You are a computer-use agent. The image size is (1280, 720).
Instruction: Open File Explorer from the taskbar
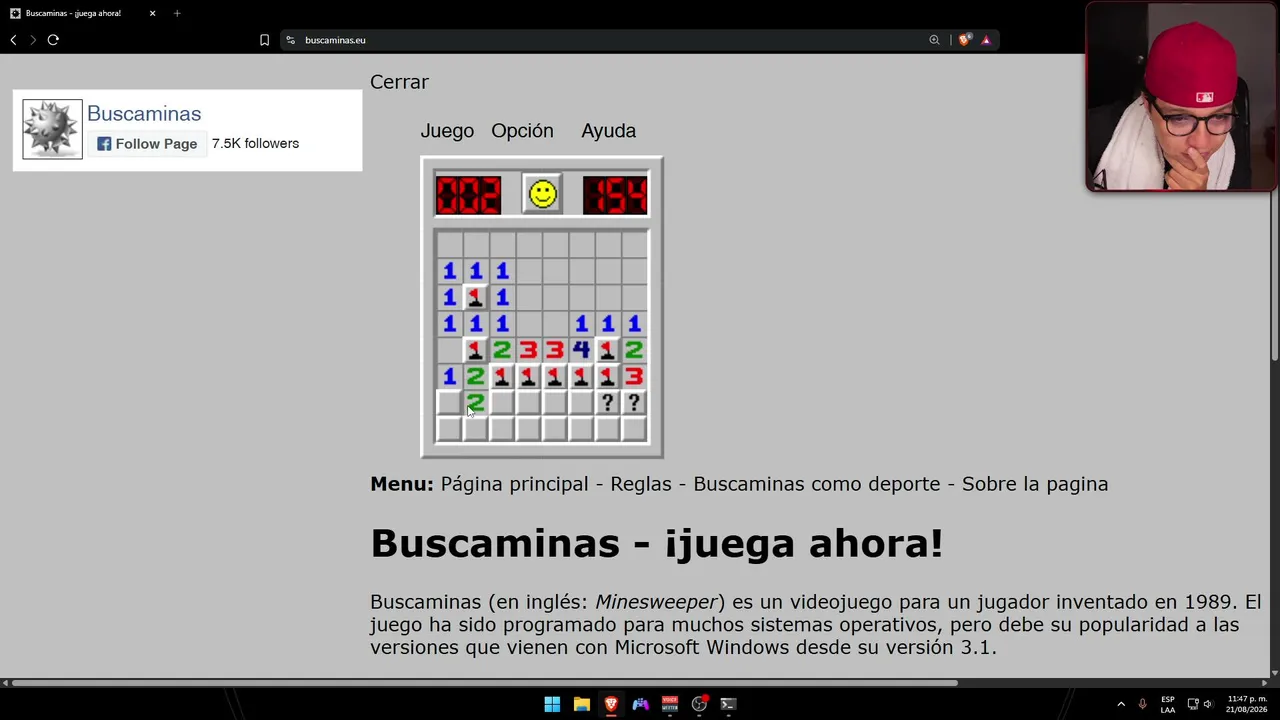tap(581, 704)
